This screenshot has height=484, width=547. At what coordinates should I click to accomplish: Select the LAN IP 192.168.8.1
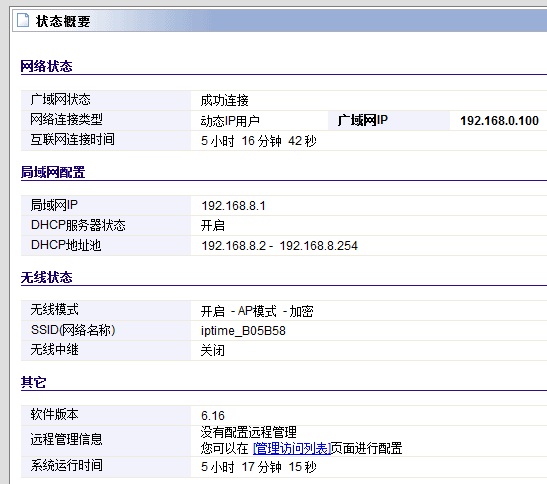tap(233, 206)
